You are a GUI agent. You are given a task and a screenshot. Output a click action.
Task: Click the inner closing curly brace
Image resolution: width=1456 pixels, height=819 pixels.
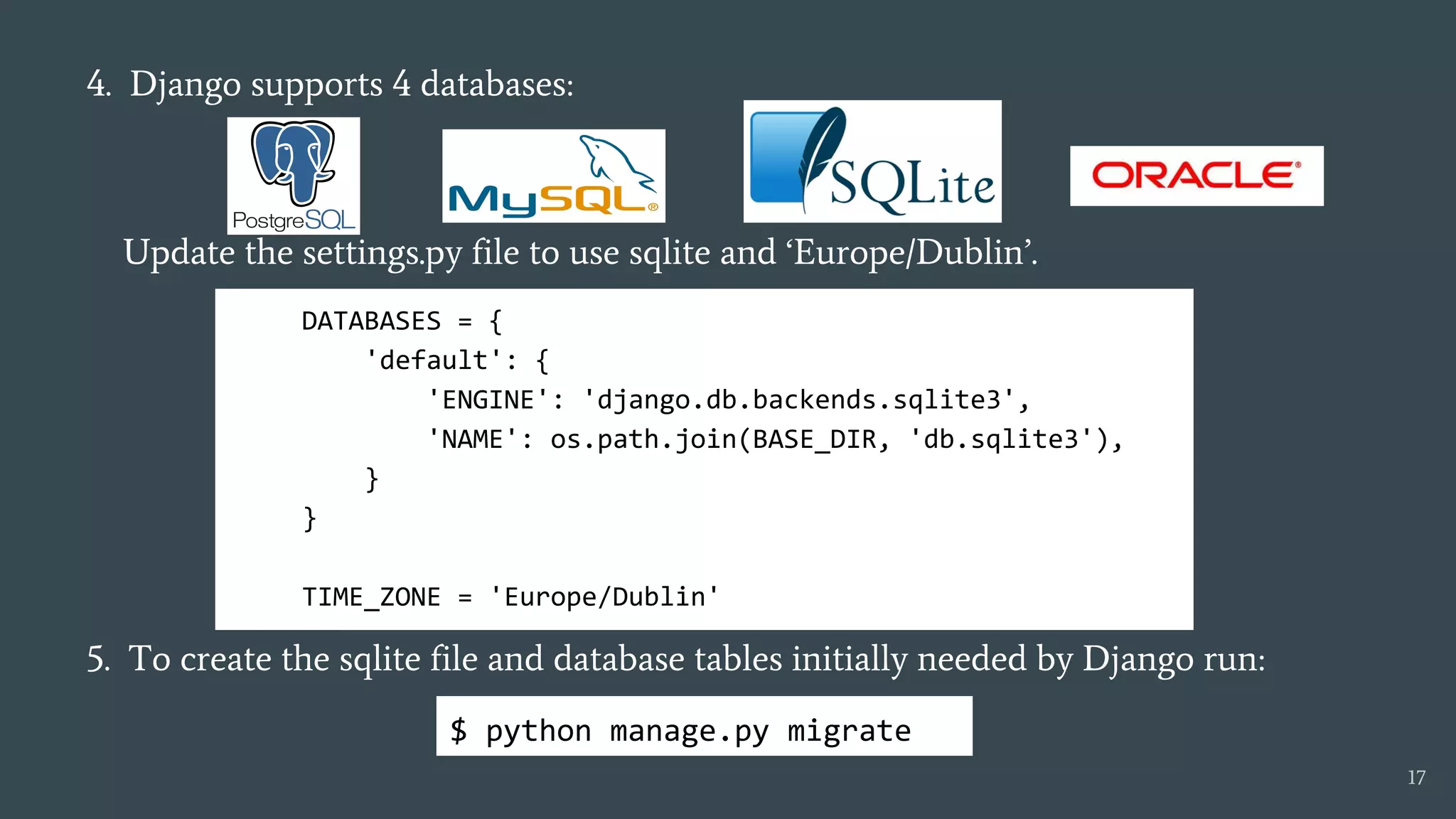point(372,479)
